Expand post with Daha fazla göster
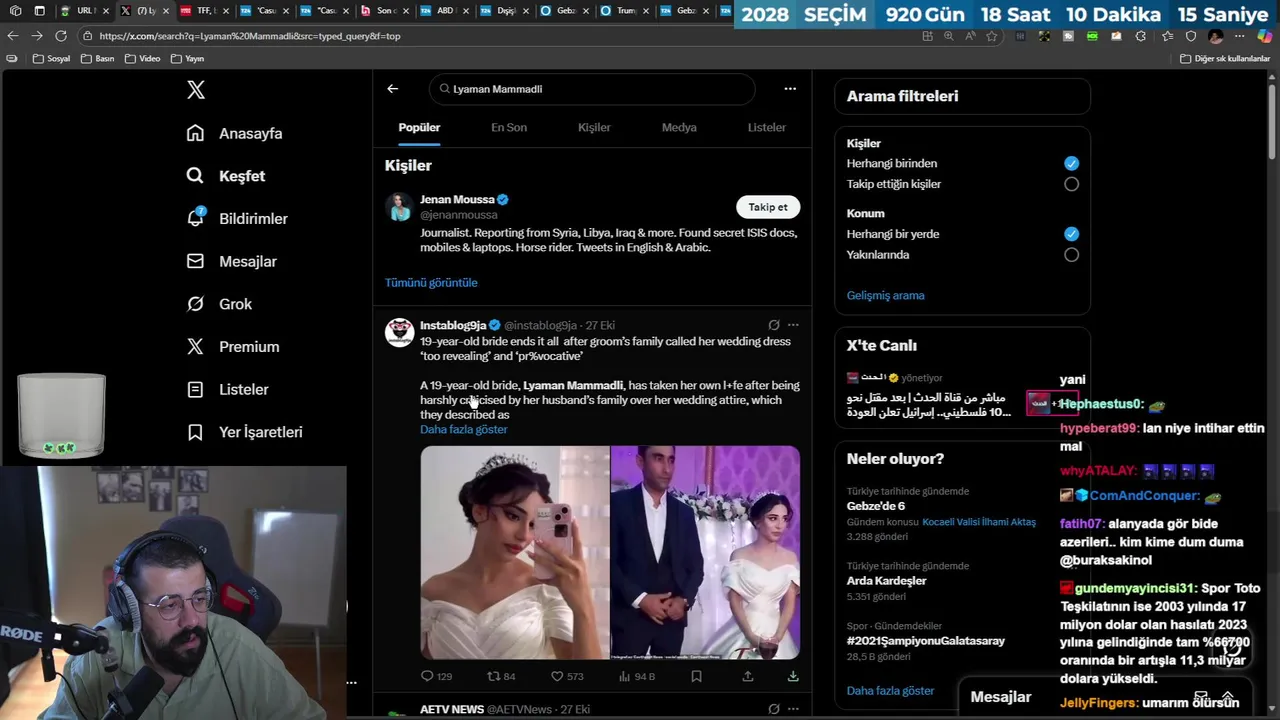The width and height of the screenshot is (1280, 720). point(464,430)
